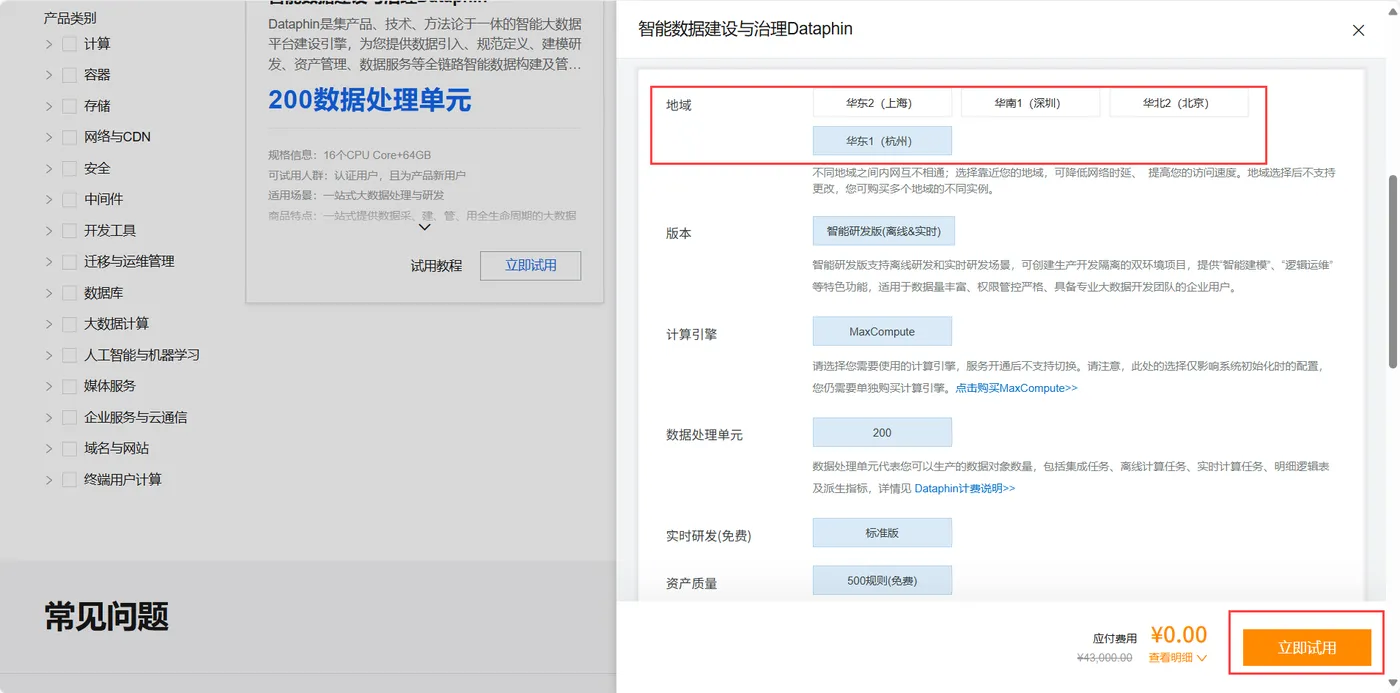The width and height of the screenshot is (1400, 693).
Task: Check the 存储 category checkbox
Action: coord(69,106)
